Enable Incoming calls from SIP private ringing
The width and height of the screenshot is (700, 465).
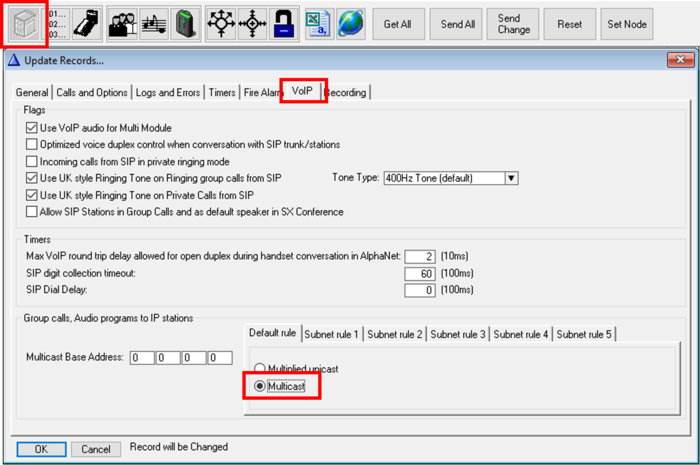click(31, 162)
